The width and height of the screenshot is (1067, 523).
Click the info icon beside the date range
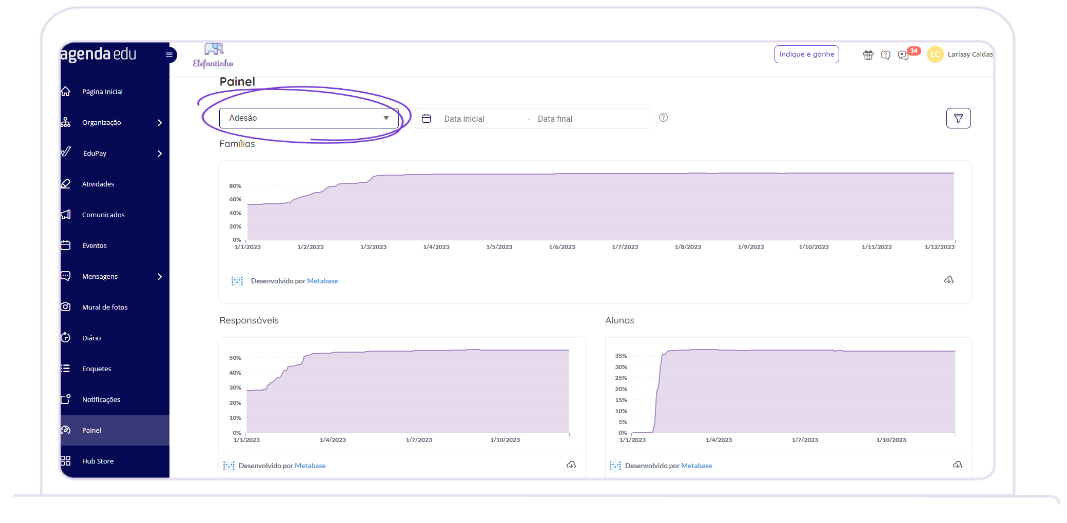tap(663, 118)
